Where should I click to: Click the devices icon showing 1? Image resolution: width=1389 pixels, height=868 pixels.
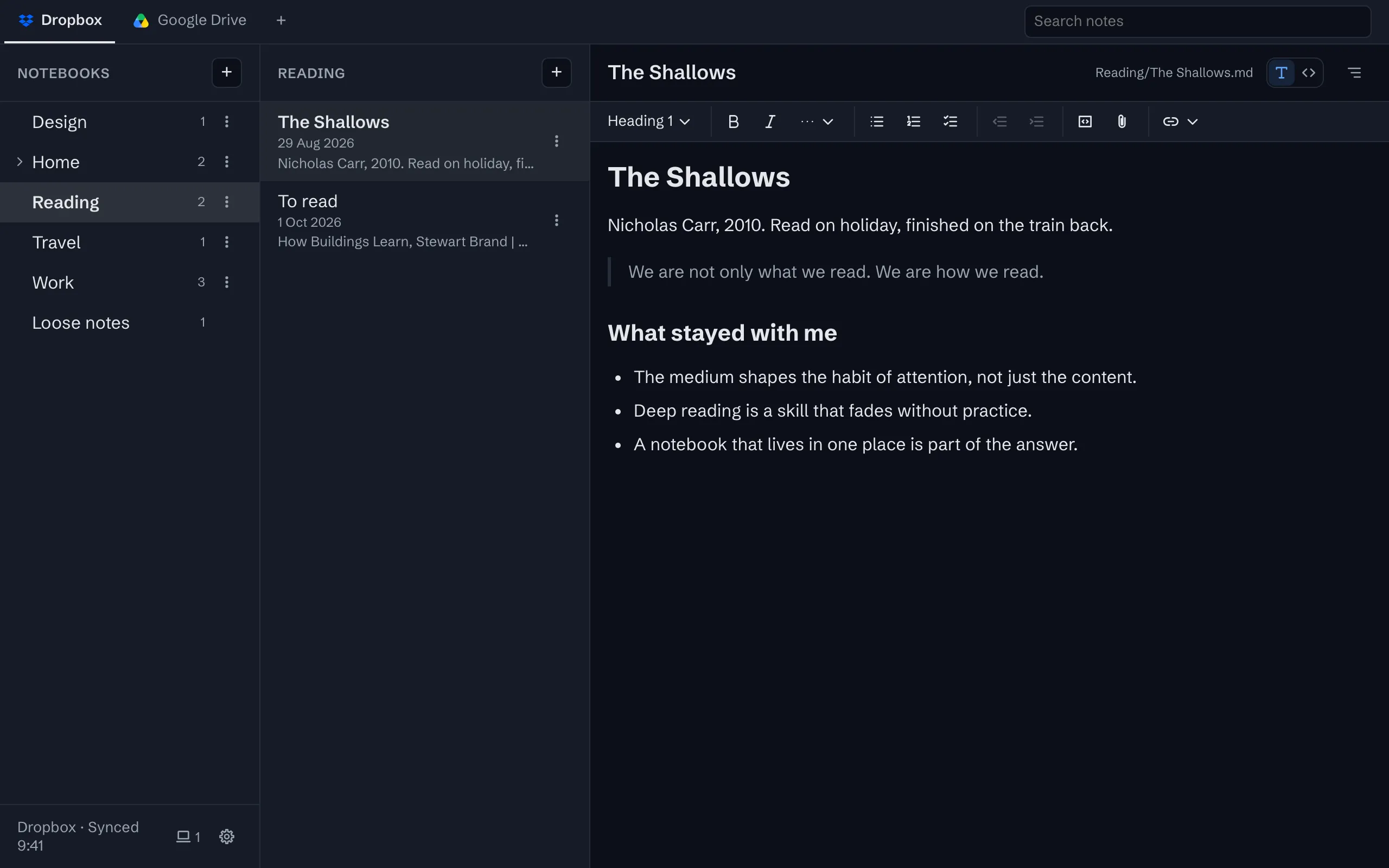coord(188,837)
